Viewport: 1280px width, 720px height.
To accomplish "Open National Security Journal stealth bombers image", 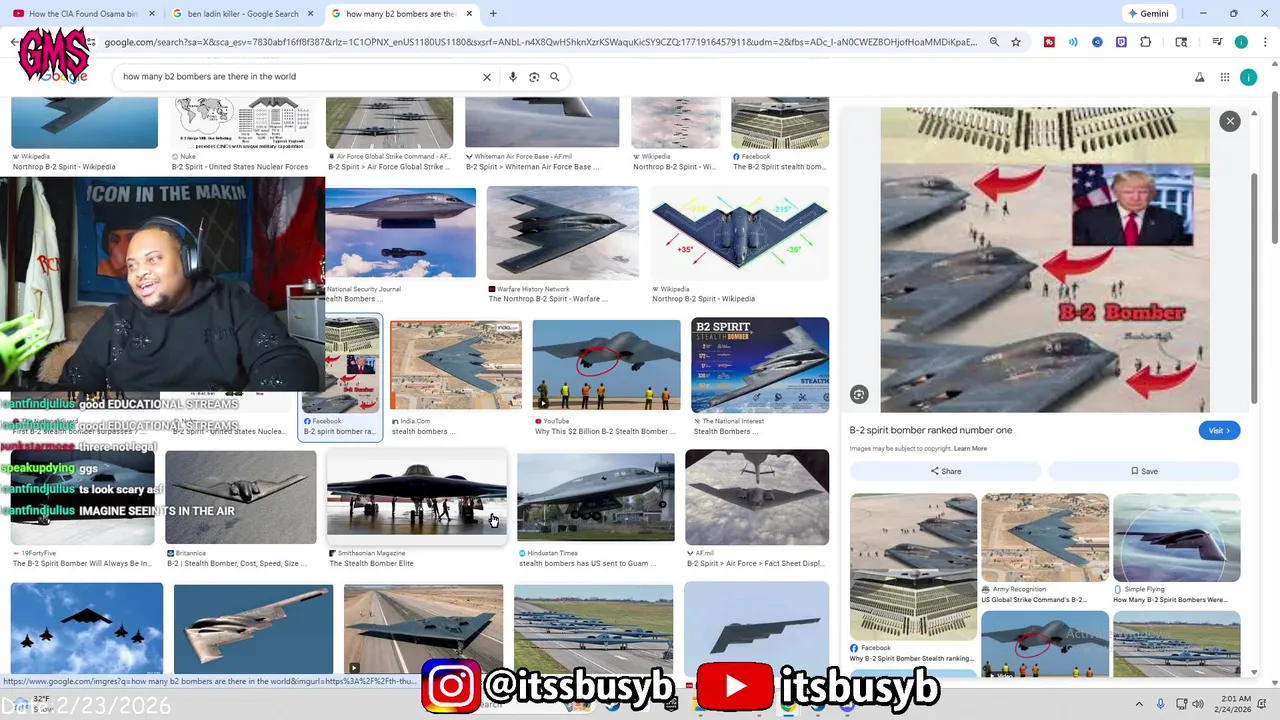I will [400, 233].
